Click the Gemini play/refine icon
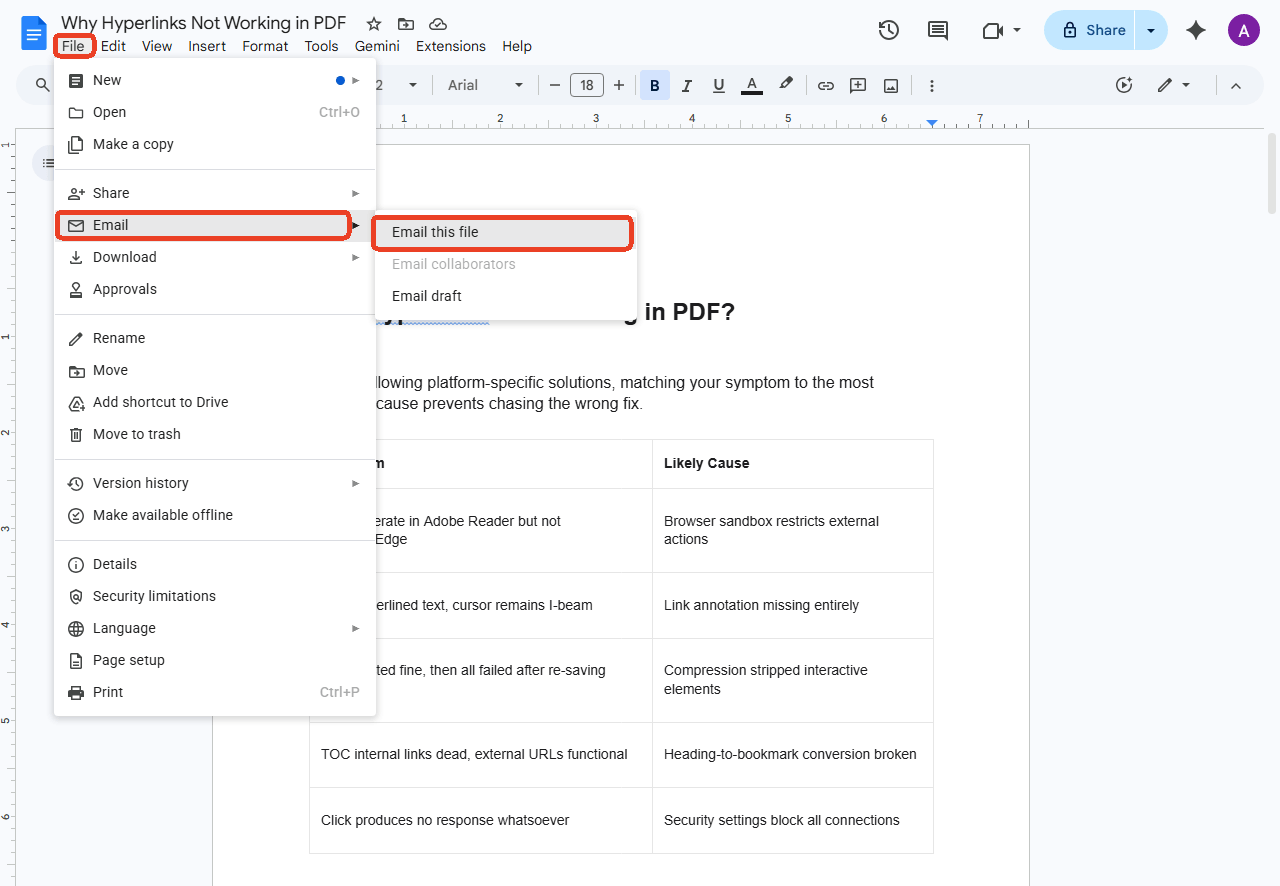 (1124, 85)
